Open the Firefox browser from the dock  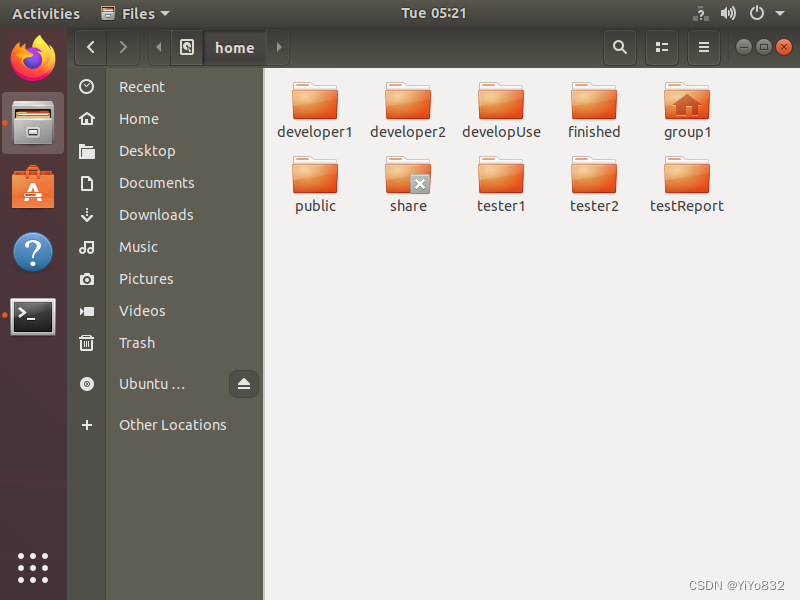[x=33, y=58]
